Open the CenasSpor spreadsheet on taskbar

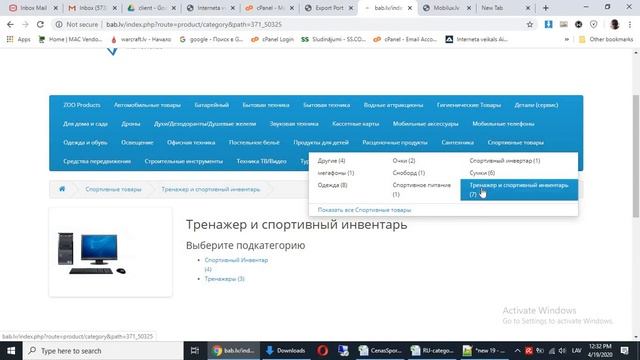point(380,351)
